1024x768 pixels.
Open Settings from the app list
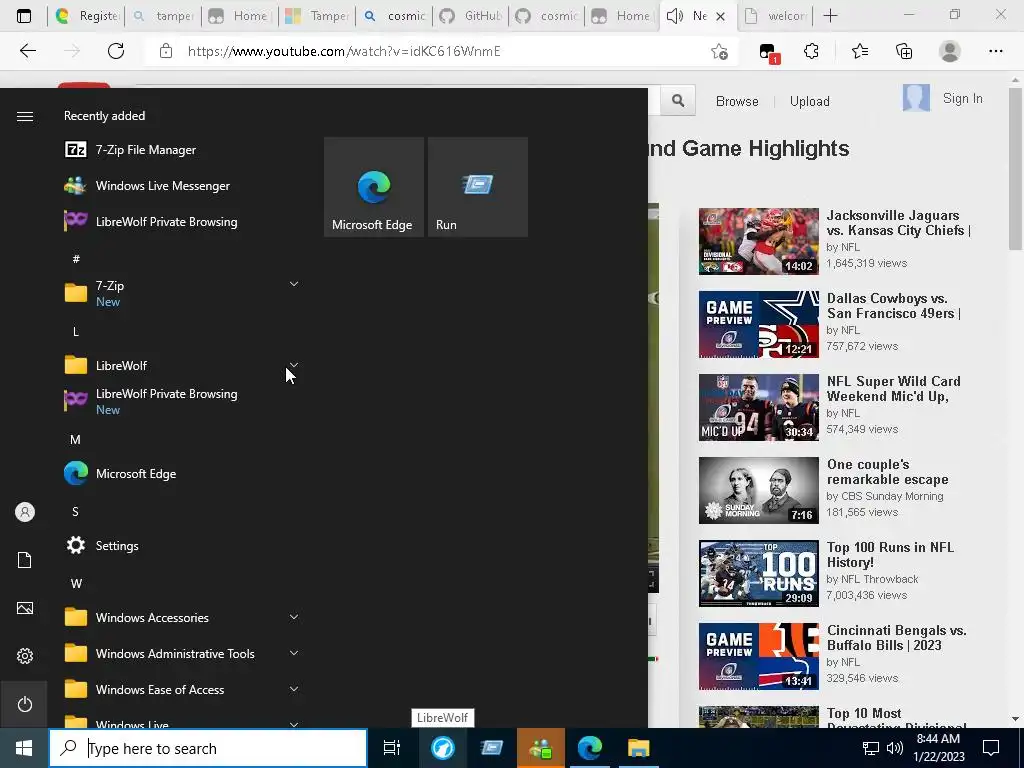[182, 545]
